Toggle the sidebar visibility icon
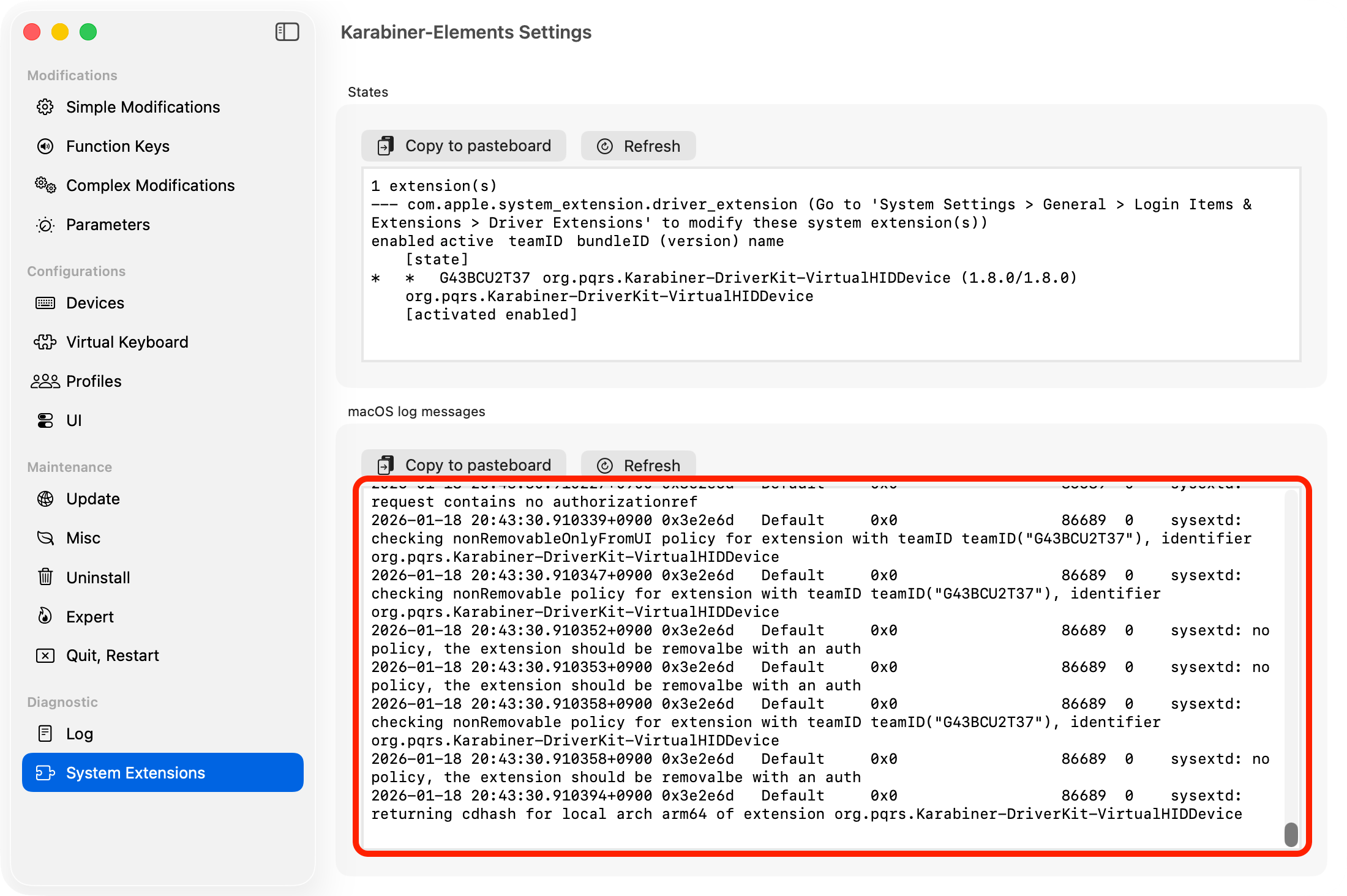 (x=287, y=32)
